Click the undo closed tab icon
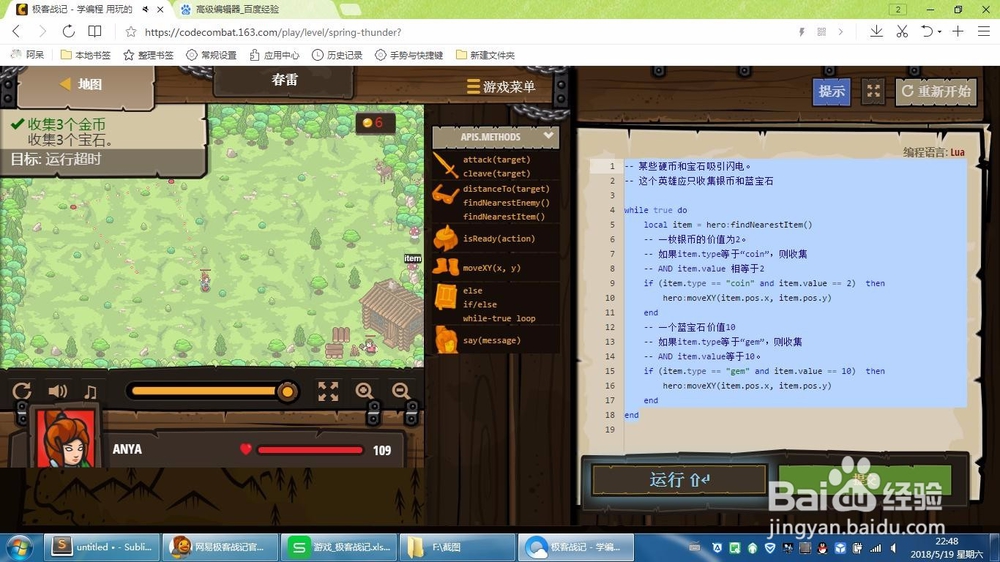 point(927,31)
